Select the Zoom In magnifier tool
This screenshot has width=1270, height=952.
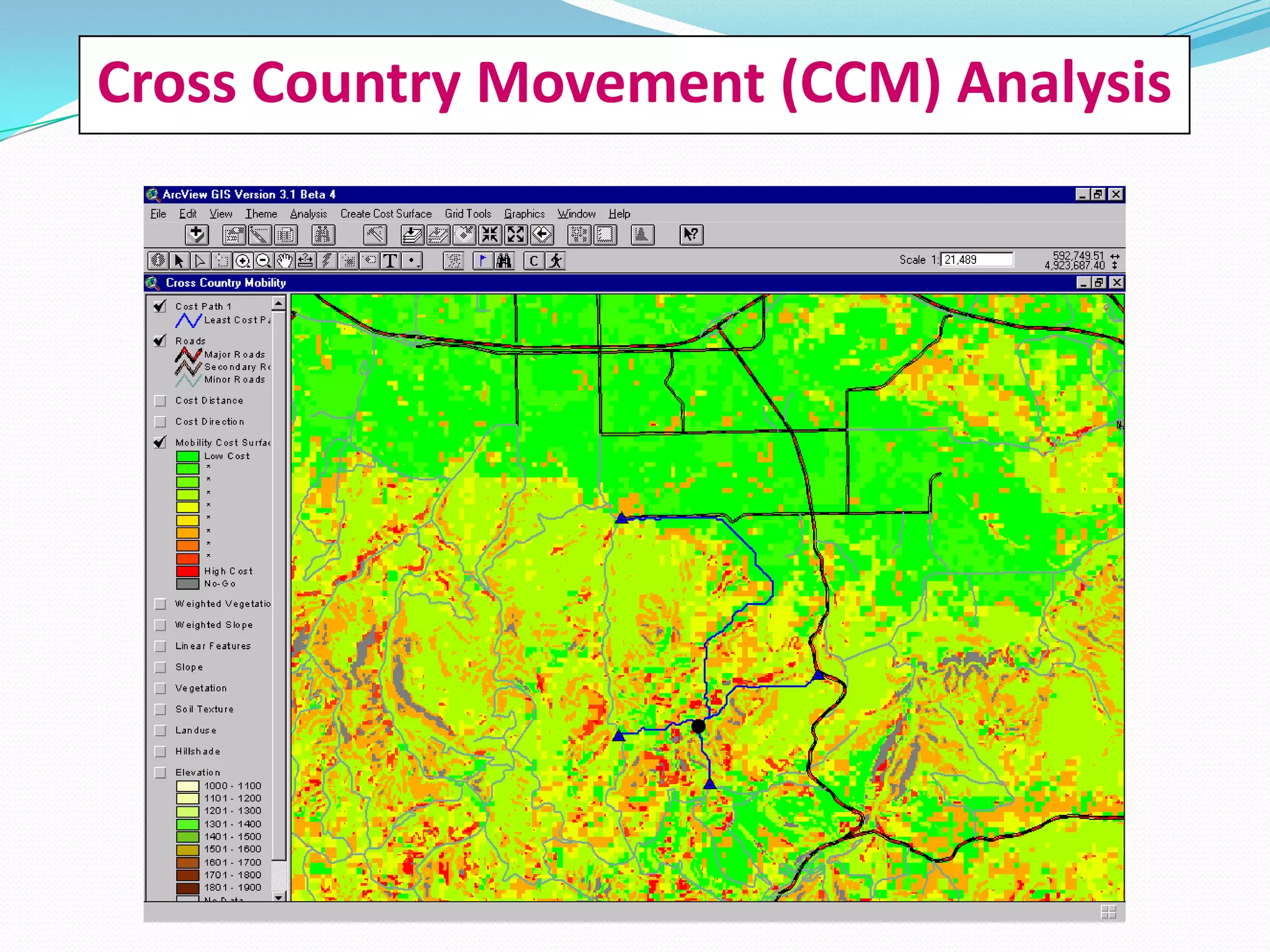pos(242,261)
